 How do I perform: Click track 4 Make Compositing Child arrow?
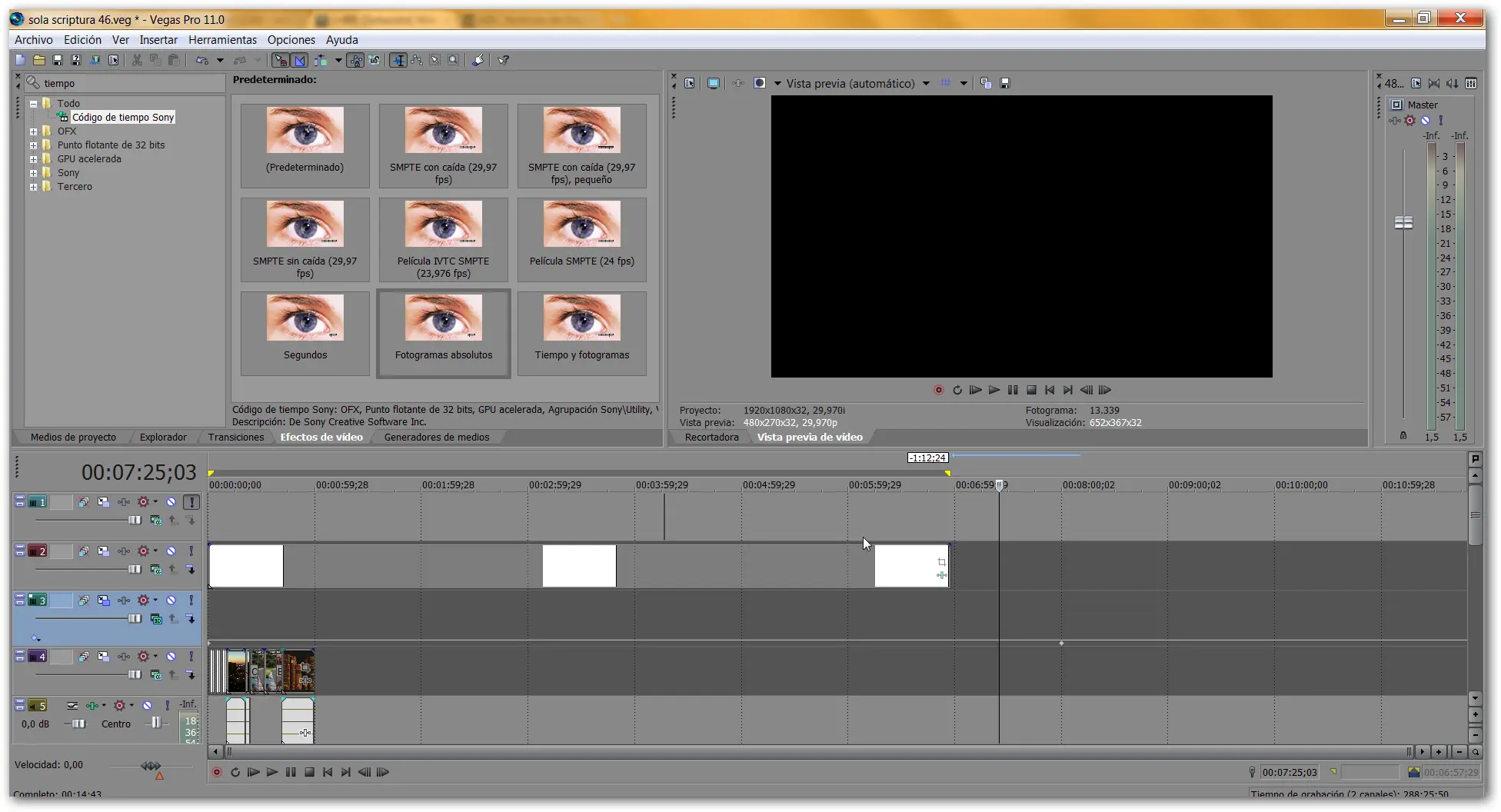pos(191,675)
